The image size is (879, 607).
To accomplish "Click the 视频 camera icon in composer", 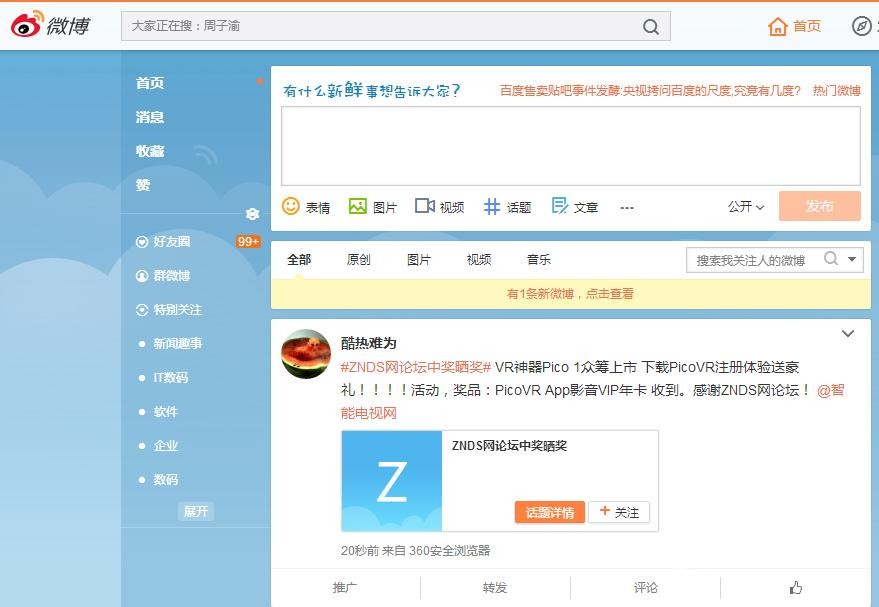I will click(424, 206).
